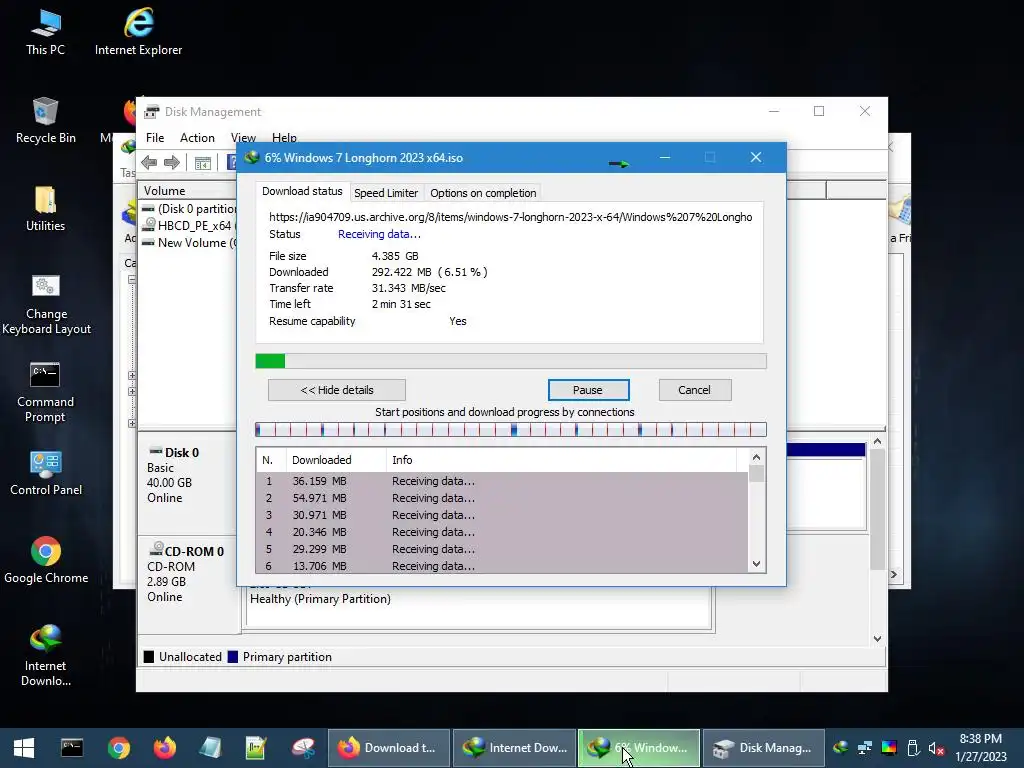Click Disk Management back arrow toolbar icon
This screenshot has width=1024, height=768.
tap(149, 162)
